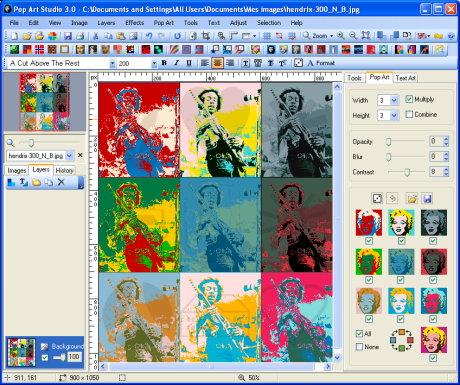Click the Underline U icon
460x385 pixels.
click(x=189, y=63)
